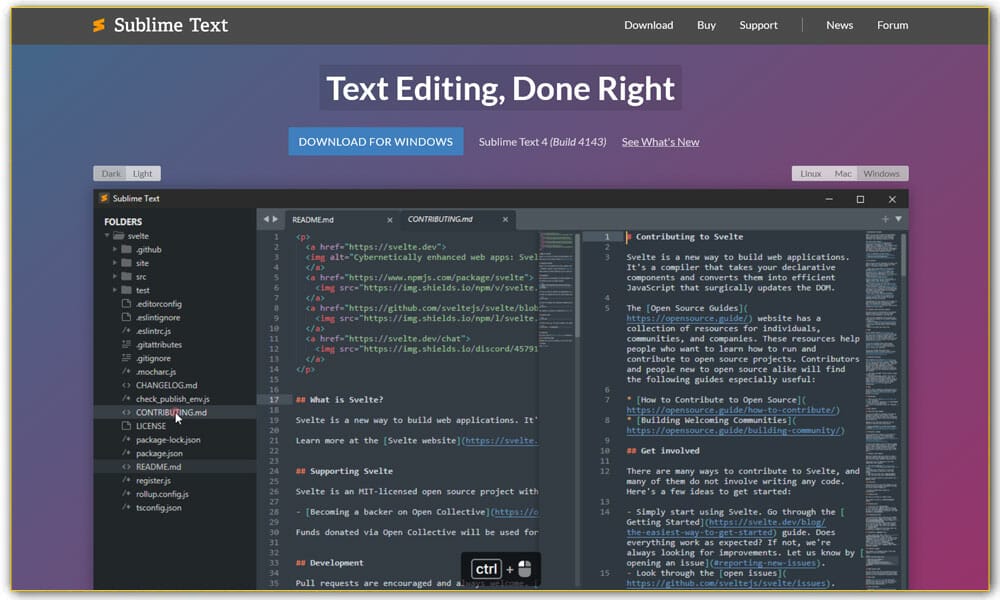Click the DOWNLOAD FOR WINDOWS button
Screen dimensions: 1000x600
(x=375, y=141)
